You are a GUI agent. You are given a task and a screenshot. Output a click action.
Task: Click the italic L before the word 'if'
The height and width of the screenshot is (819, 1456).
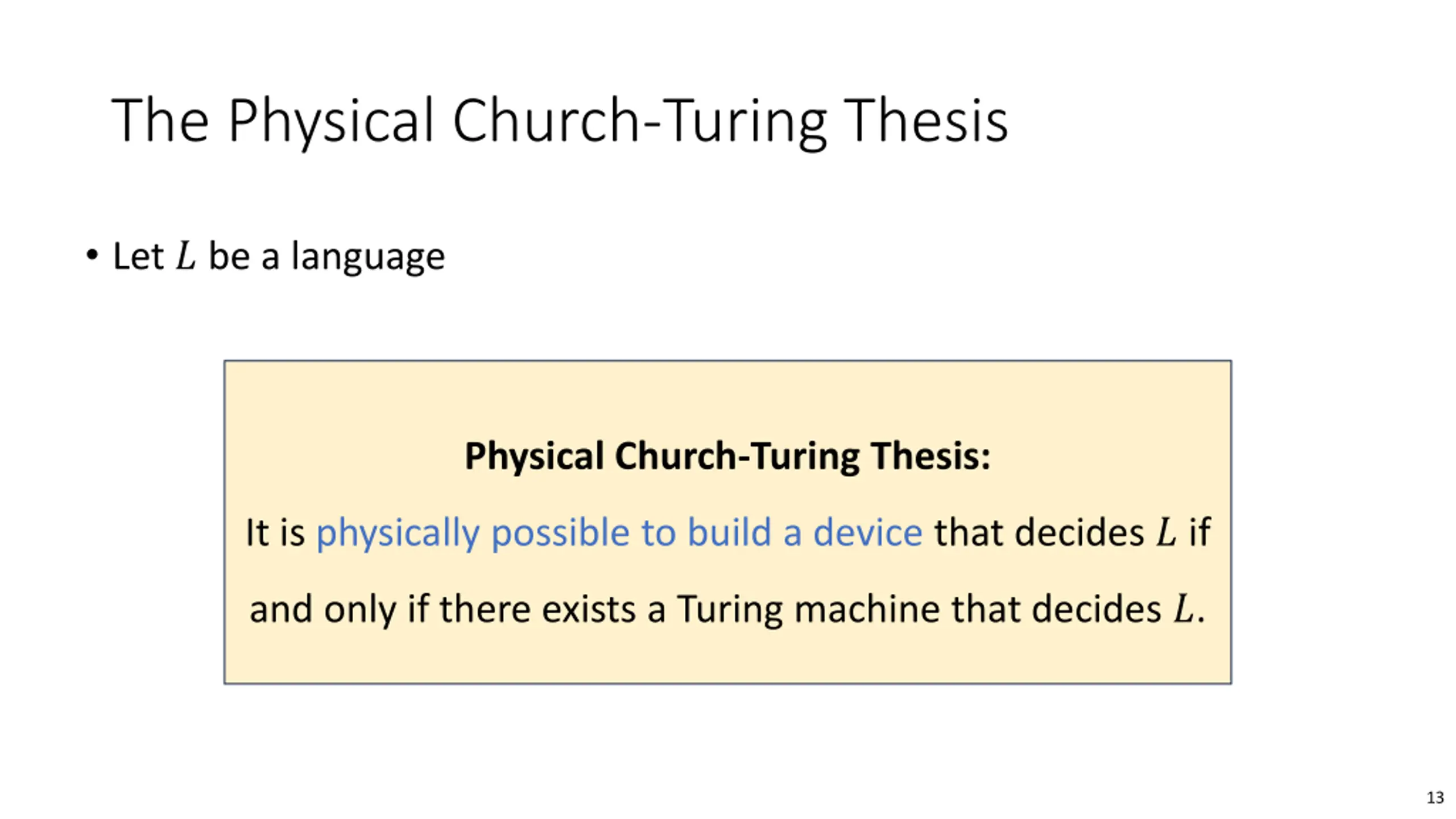pyautogui.click(x=1166, y=533)
